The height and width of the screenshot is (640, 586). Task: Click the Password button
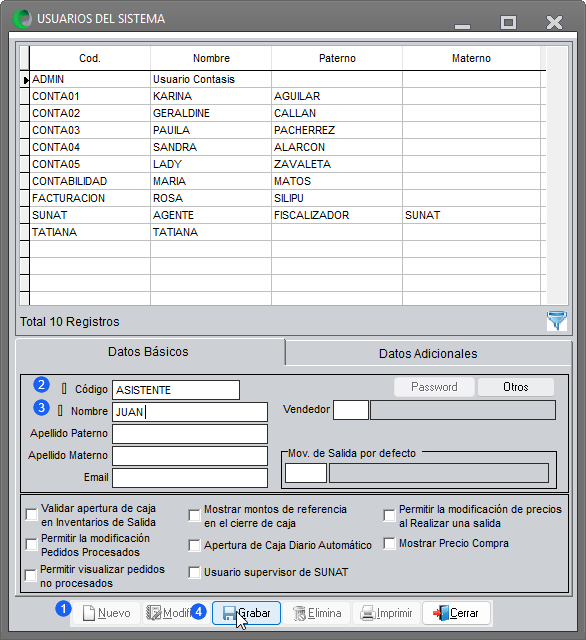pos(434,387)
